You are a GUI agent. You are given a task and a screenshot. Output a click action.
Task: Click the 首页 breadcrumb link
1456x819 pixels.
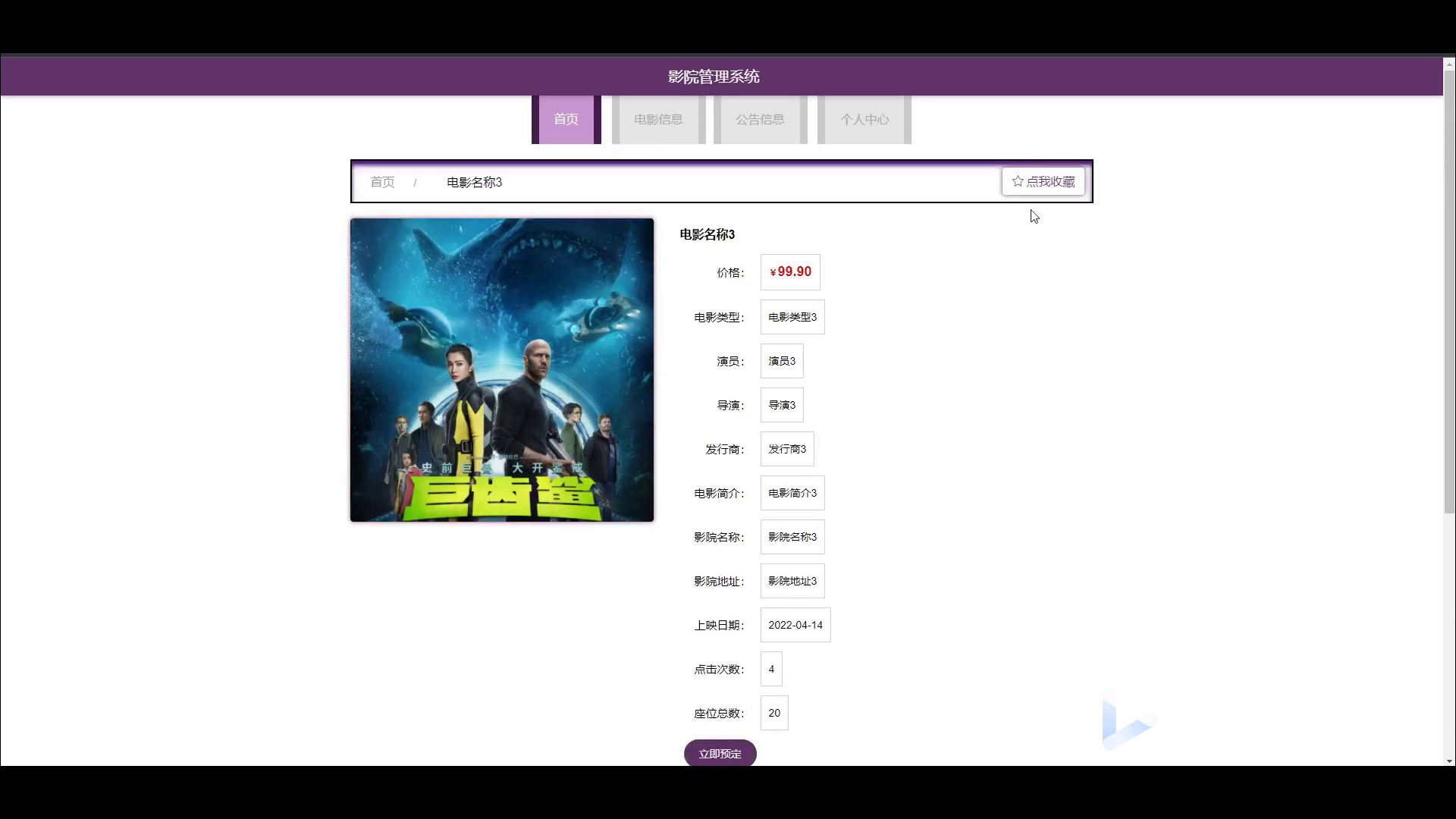pos(382,182)
